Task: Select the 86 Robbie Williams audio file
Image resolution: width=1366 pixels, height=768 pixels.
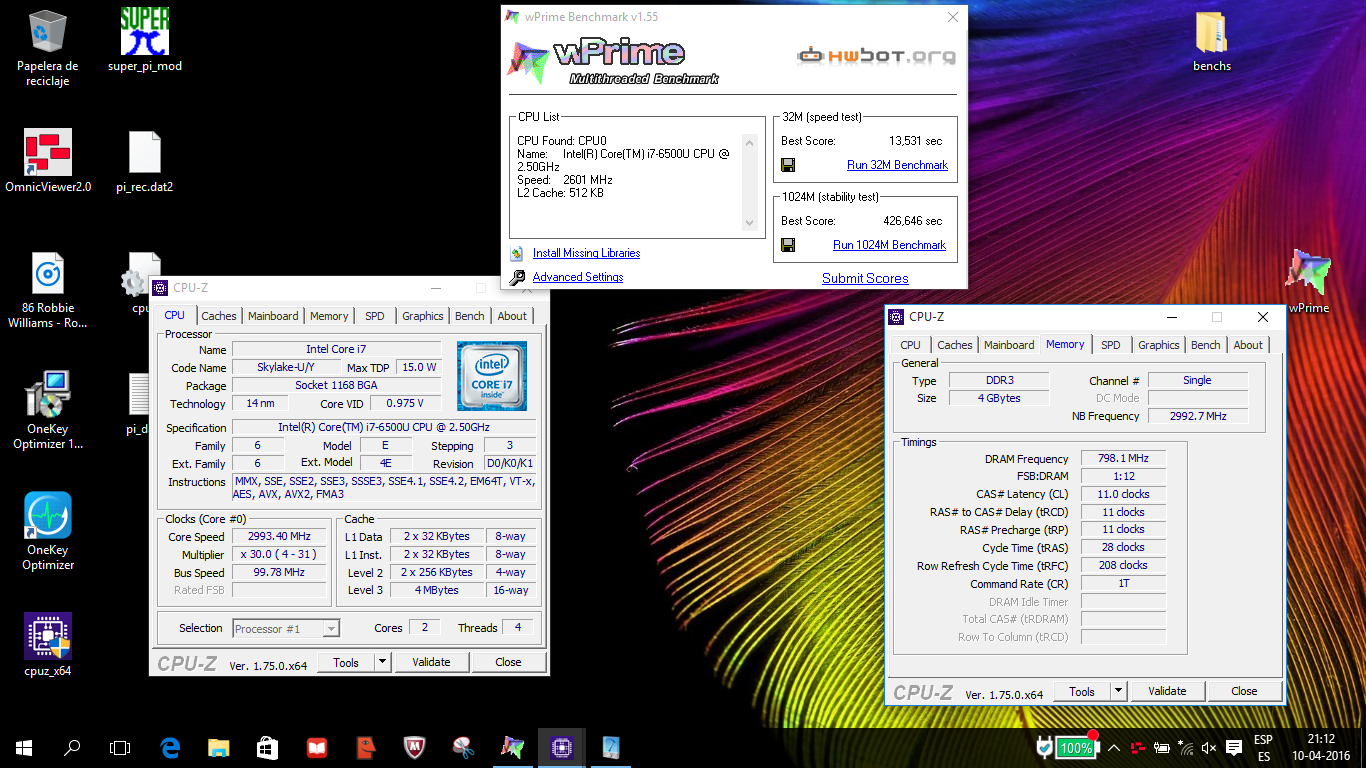Action: (48, 290)
